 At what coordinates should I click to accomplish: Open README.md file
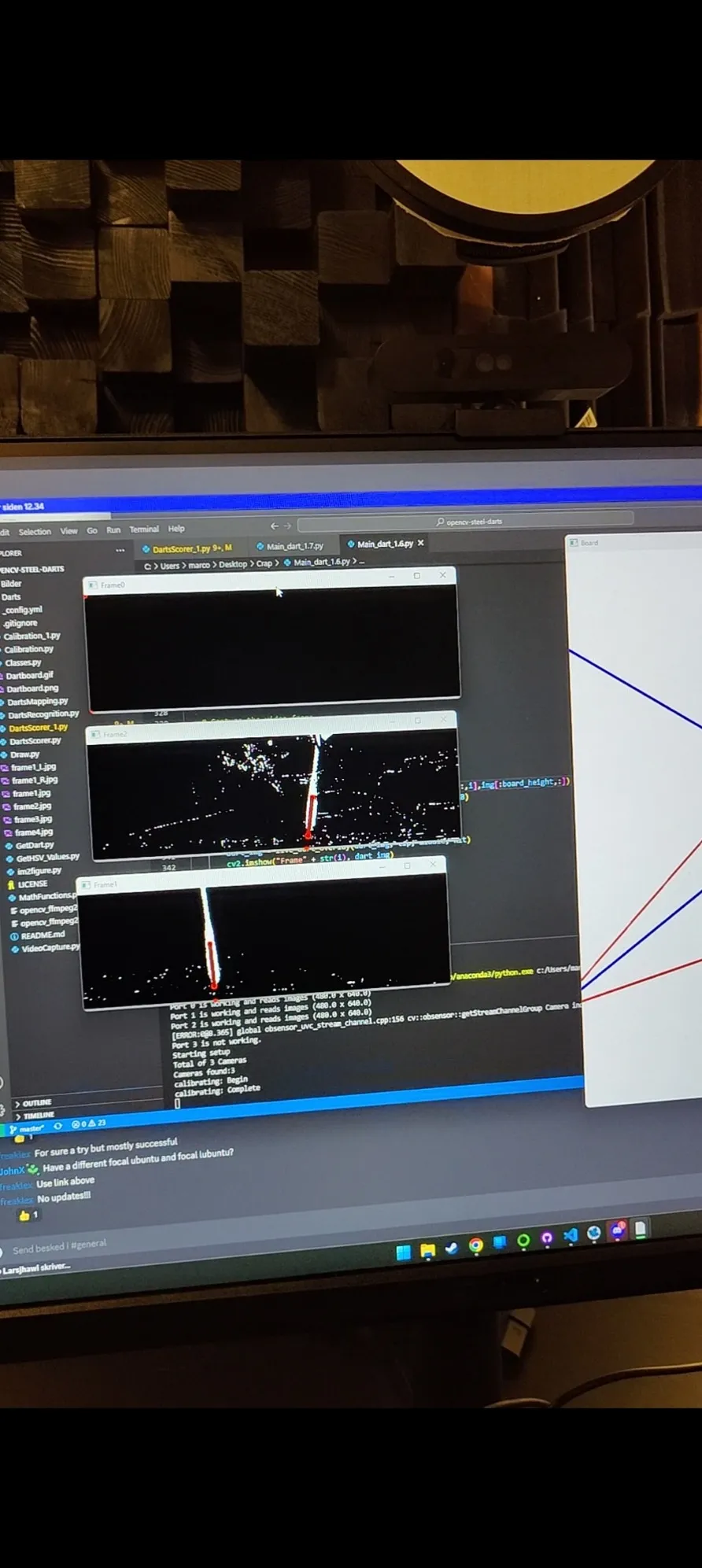click(42, 935)
